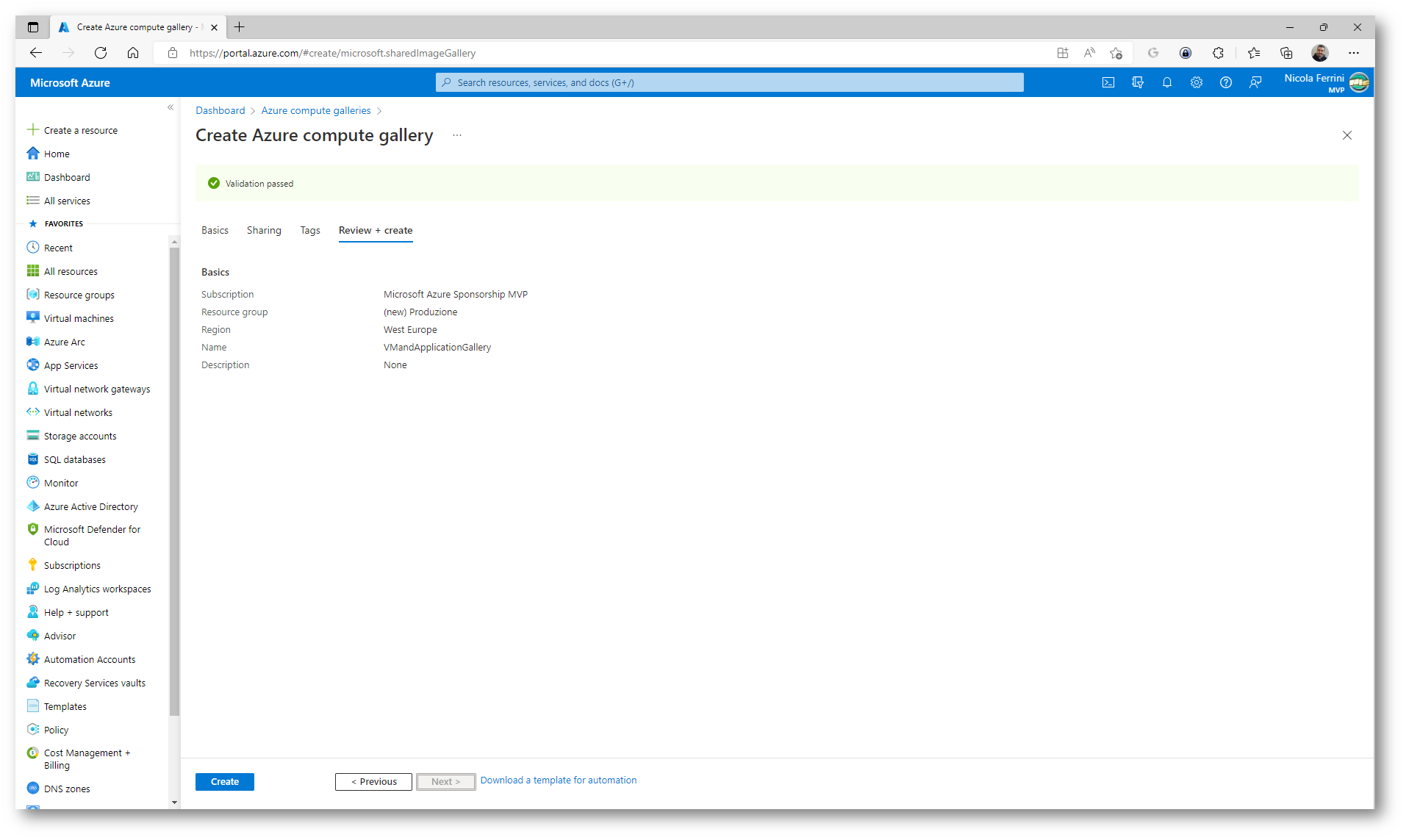Open Nicola Ferrini account avatar
1406x840 pixels.
click(1359, 82)
